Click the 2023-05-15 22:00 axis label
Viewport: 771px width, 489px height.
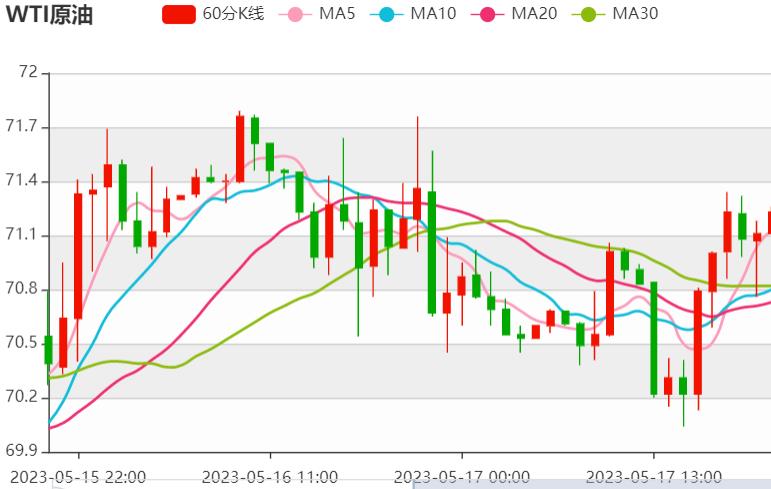[78, 477]
